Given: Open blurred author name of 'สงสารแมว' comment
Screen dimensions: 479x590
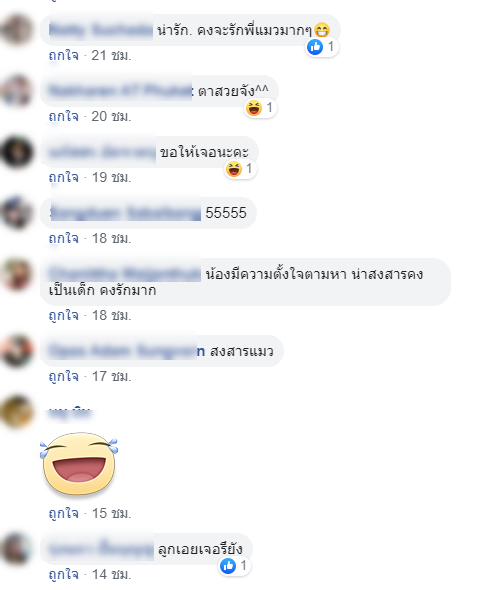Looking at the screenshot, I should [127, 351].
